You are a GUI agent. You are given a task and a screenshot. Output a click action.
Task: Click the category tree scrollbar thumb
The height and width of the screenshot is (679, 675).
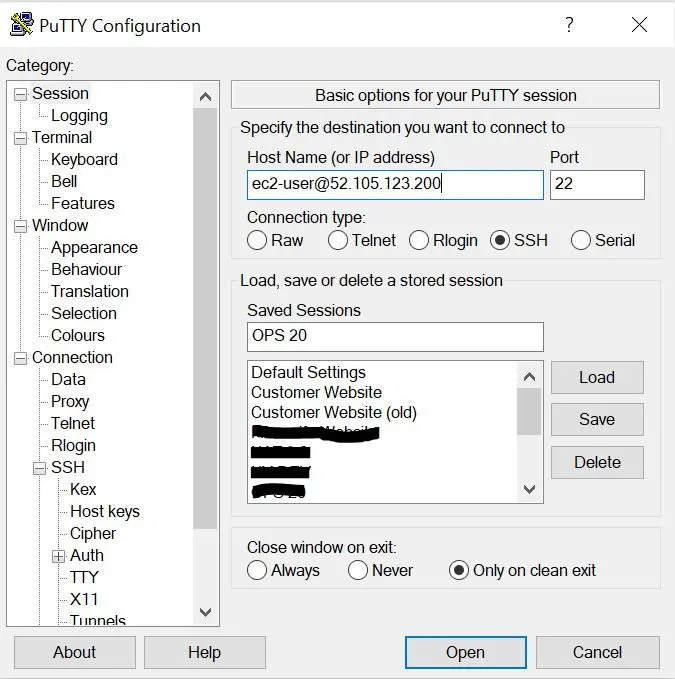(205, 319)
